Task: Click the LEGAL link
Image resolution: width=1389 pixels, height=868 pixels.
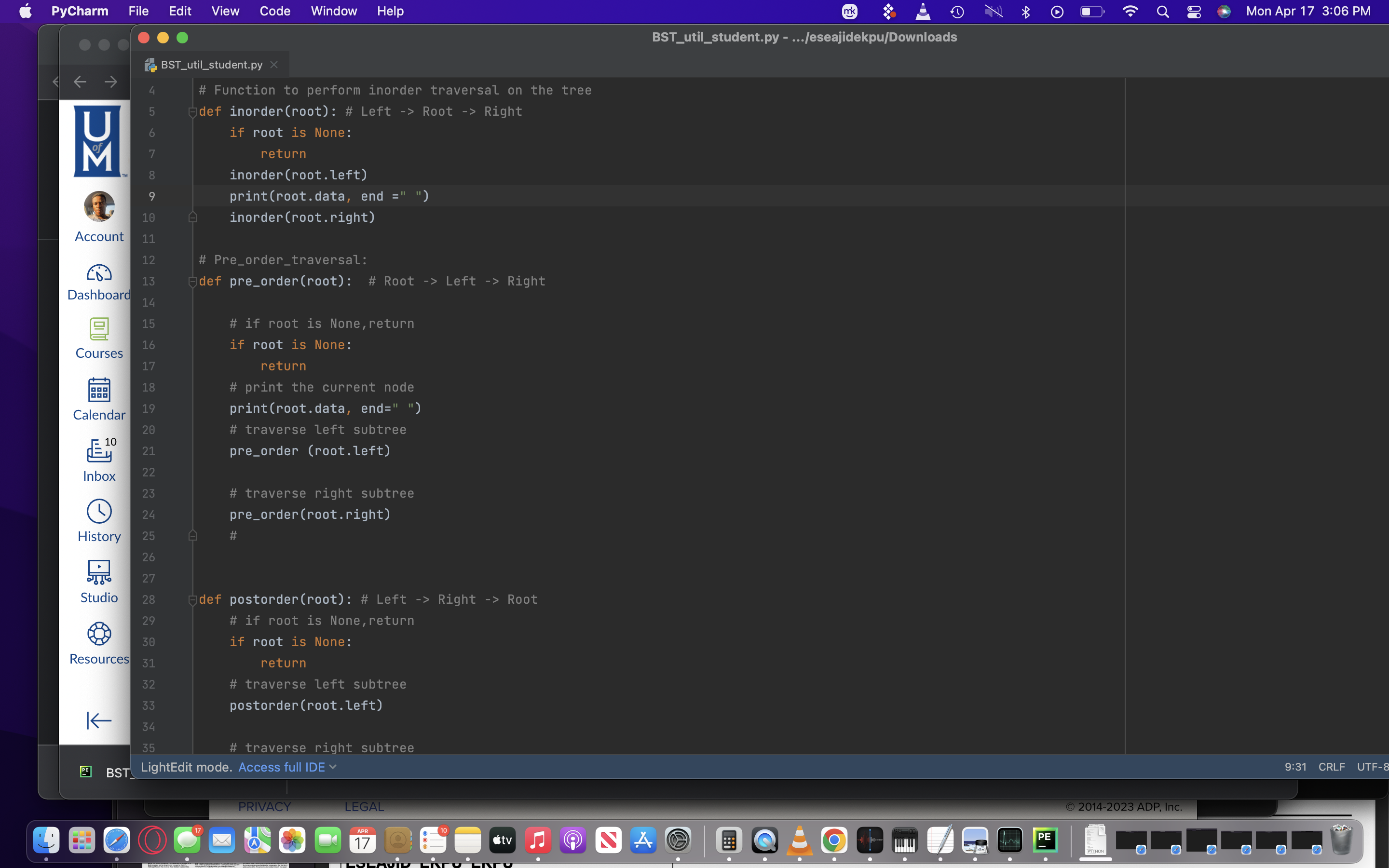Action: pos(364,807)
